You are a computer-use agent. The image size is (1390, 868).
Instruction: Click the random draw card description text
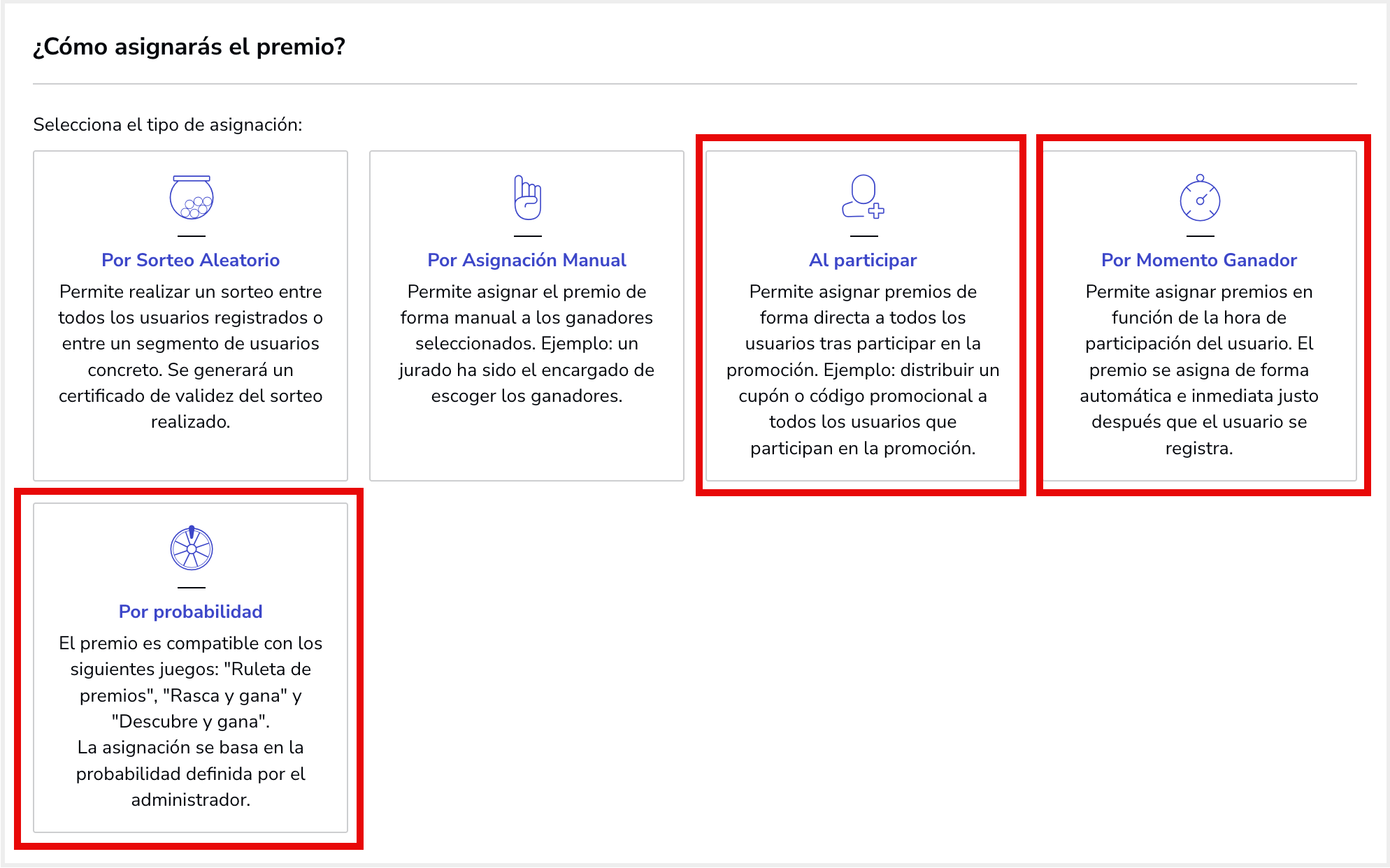(x=190, y=356)
